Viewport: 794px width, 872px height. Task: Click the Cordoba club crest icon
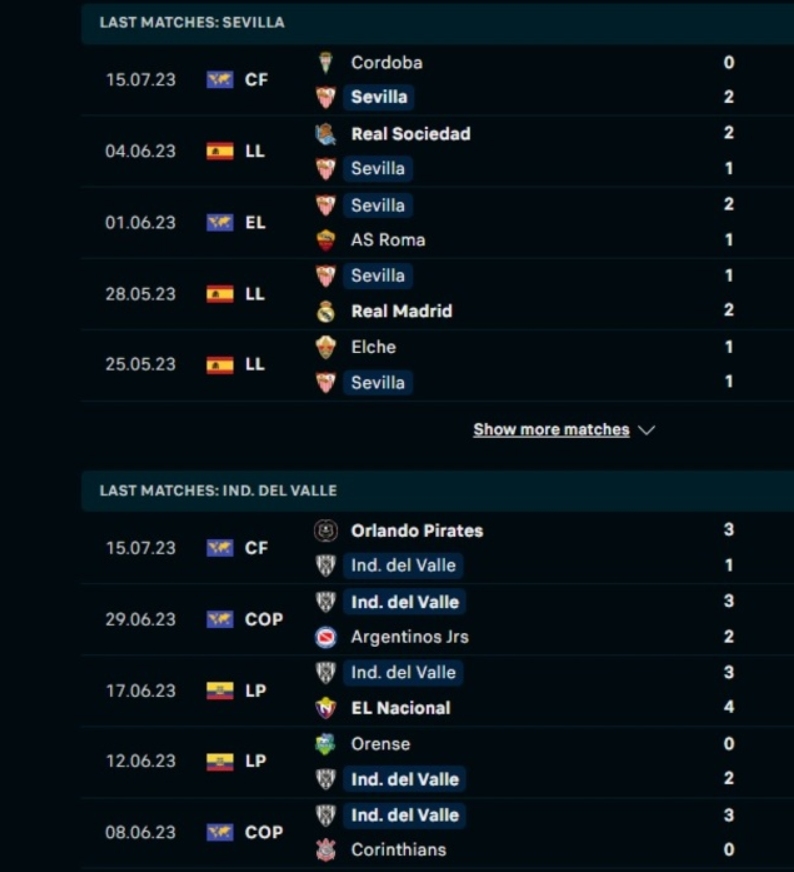coord(326,62)
